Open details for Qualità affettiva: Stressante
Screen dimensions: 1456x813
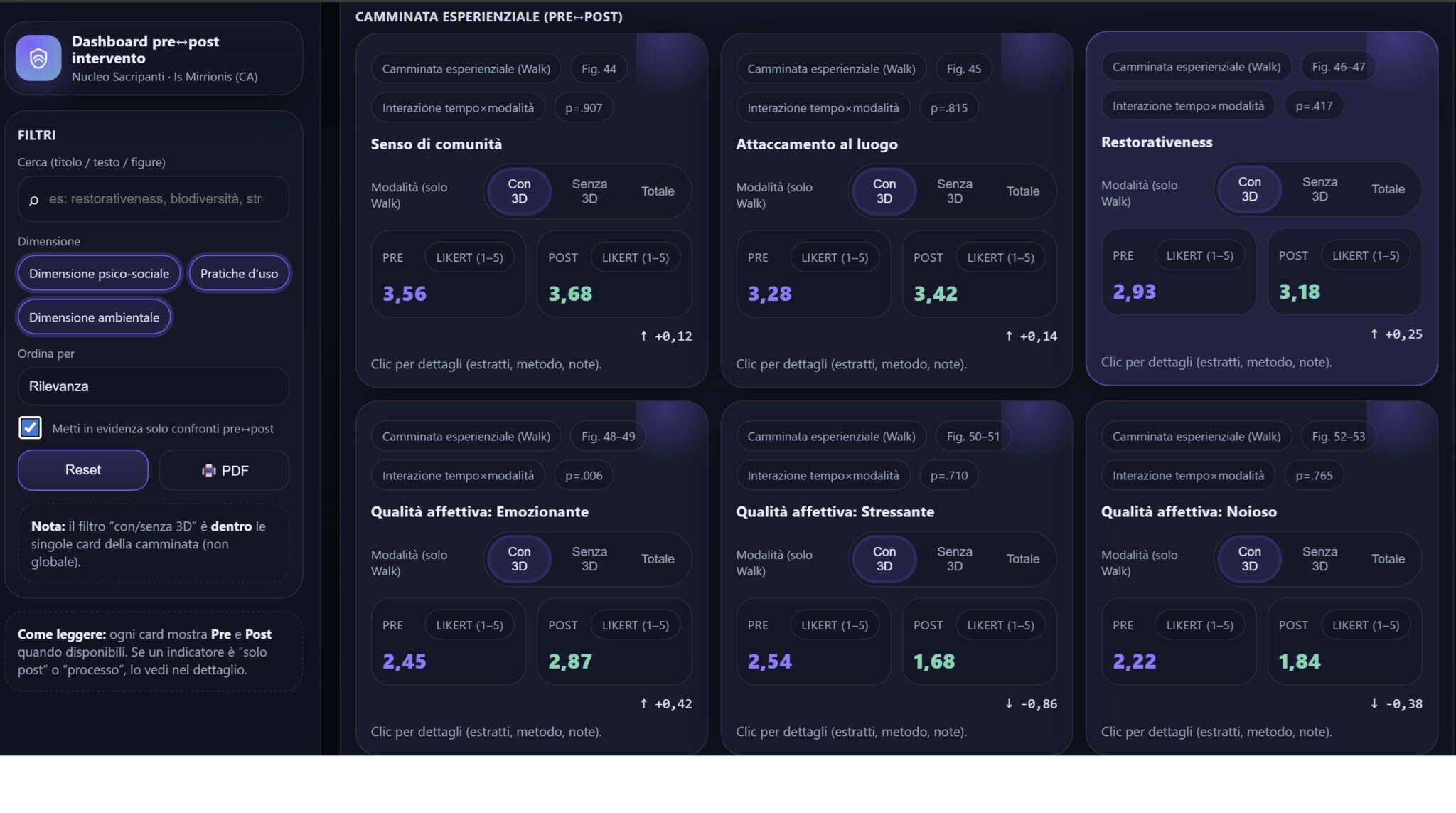[x=851, y=732]
